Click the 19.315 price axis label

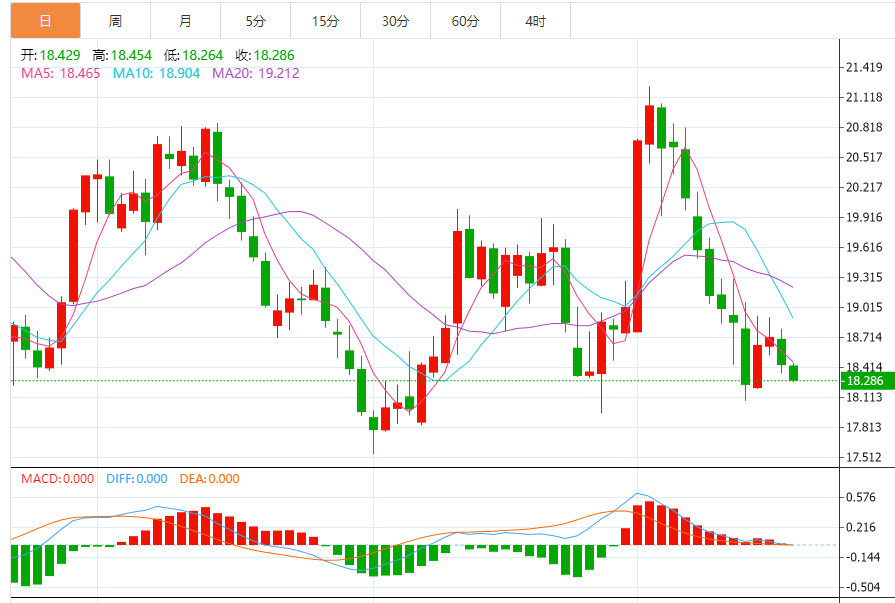[x=864, y=277]
